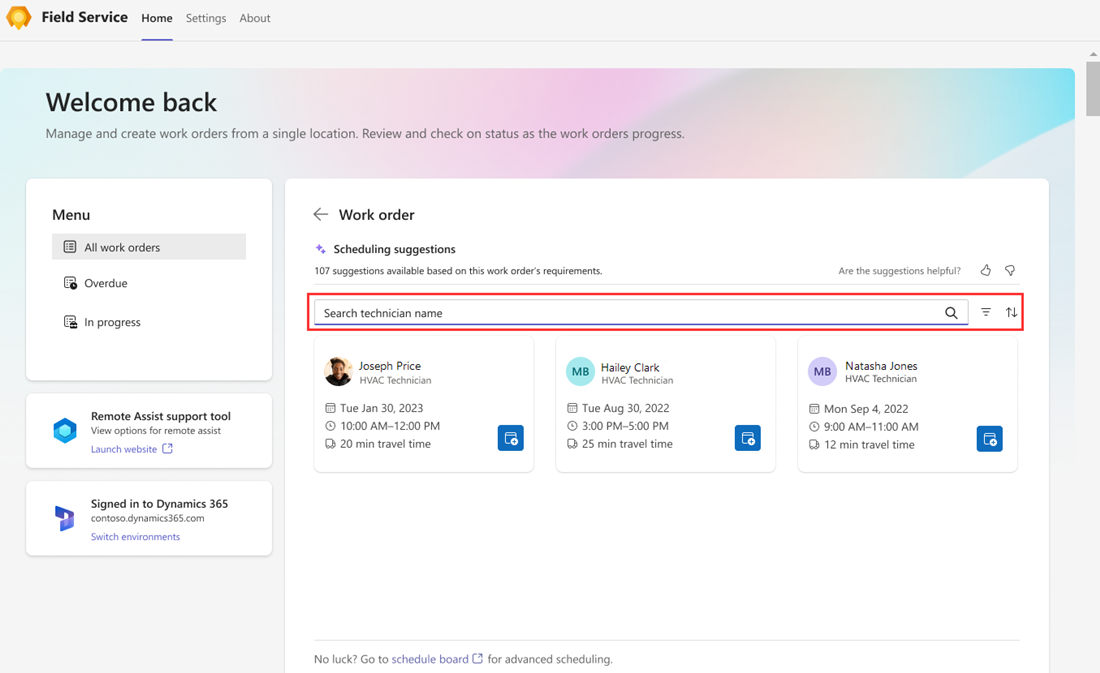This screenshot has width=1100, height=673.
Task: Click the Hailey Clark name
Action: (630, 367)
